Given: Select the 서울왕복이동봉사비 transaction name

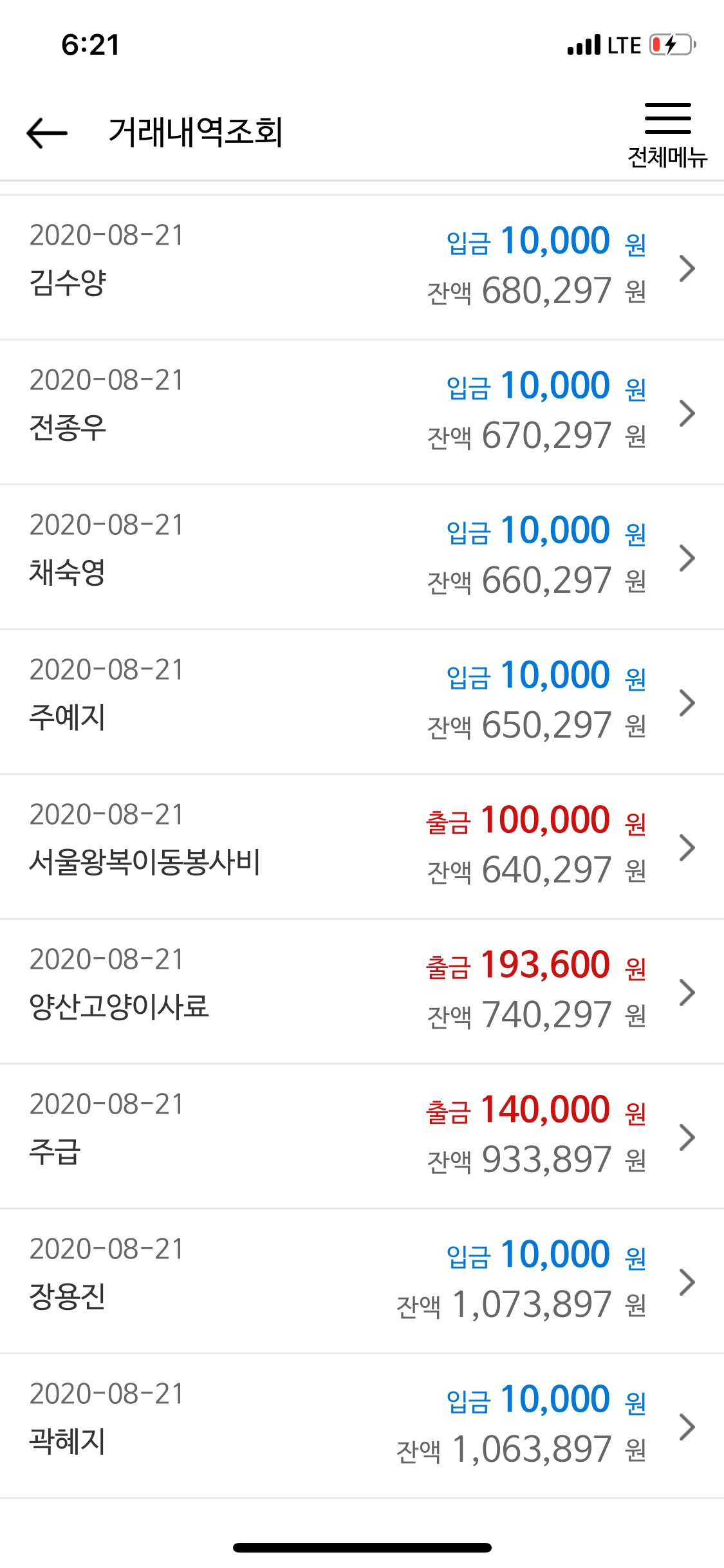Looking at the screenshot, I should coord(145,862).
